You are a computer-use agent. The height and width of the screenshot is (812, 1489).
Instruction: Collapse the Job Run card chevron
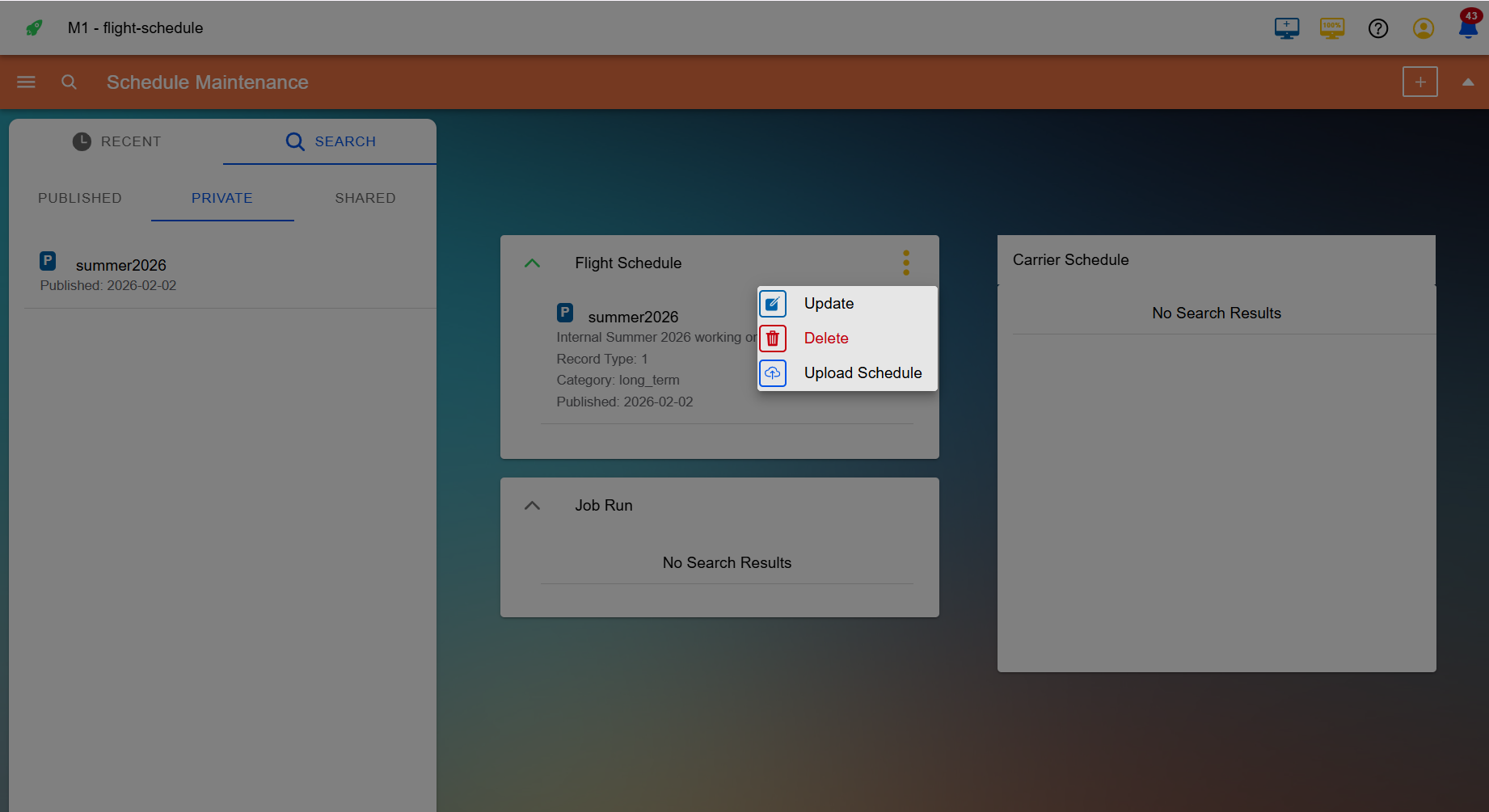point(532,505)
